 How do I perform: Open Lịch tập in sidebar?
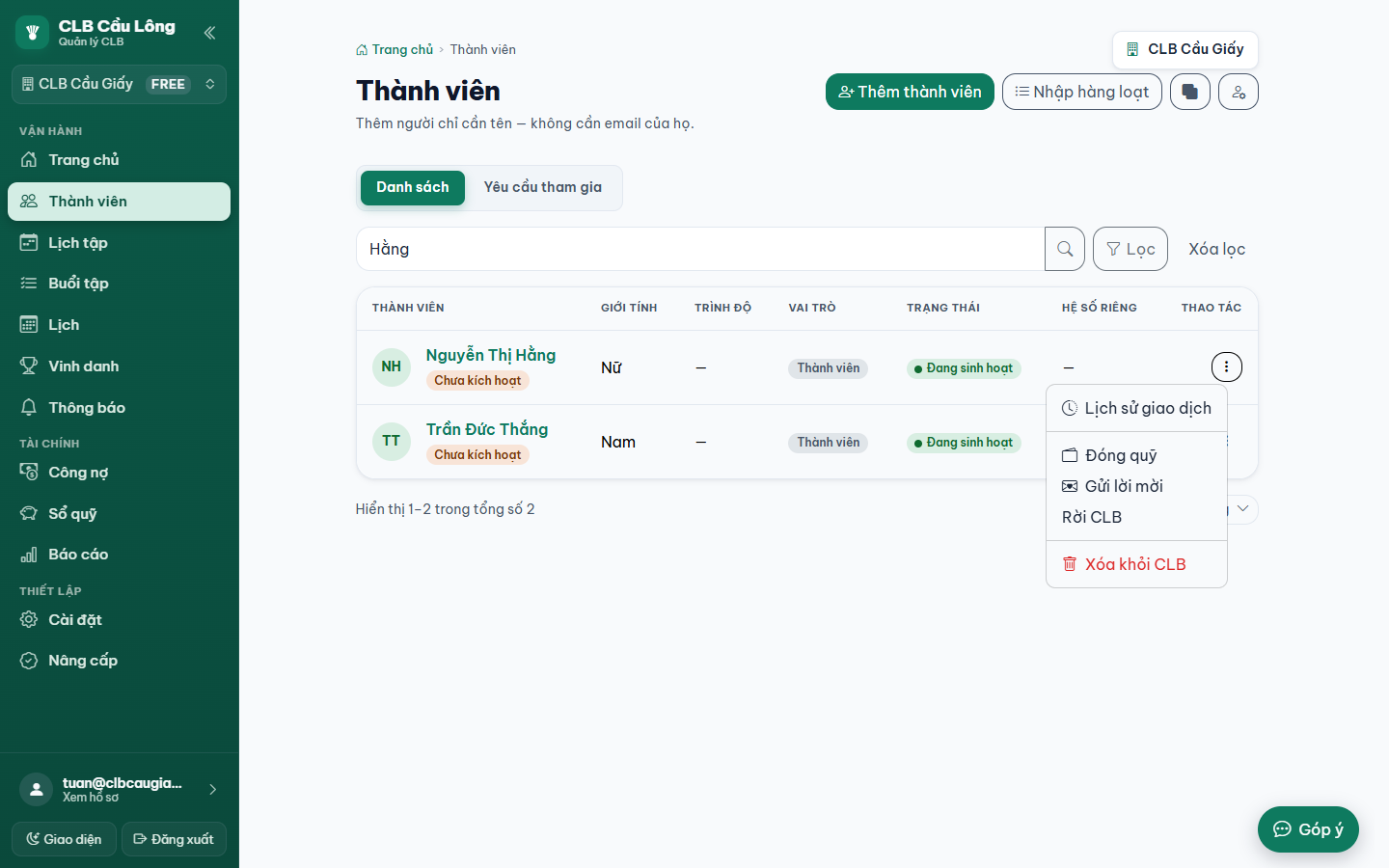119,243
